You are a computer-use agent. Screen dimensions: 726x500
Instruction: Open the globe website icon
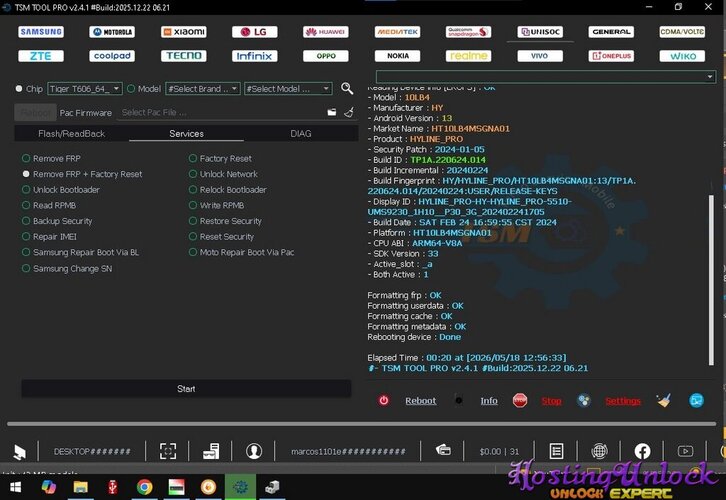[600, 451]
